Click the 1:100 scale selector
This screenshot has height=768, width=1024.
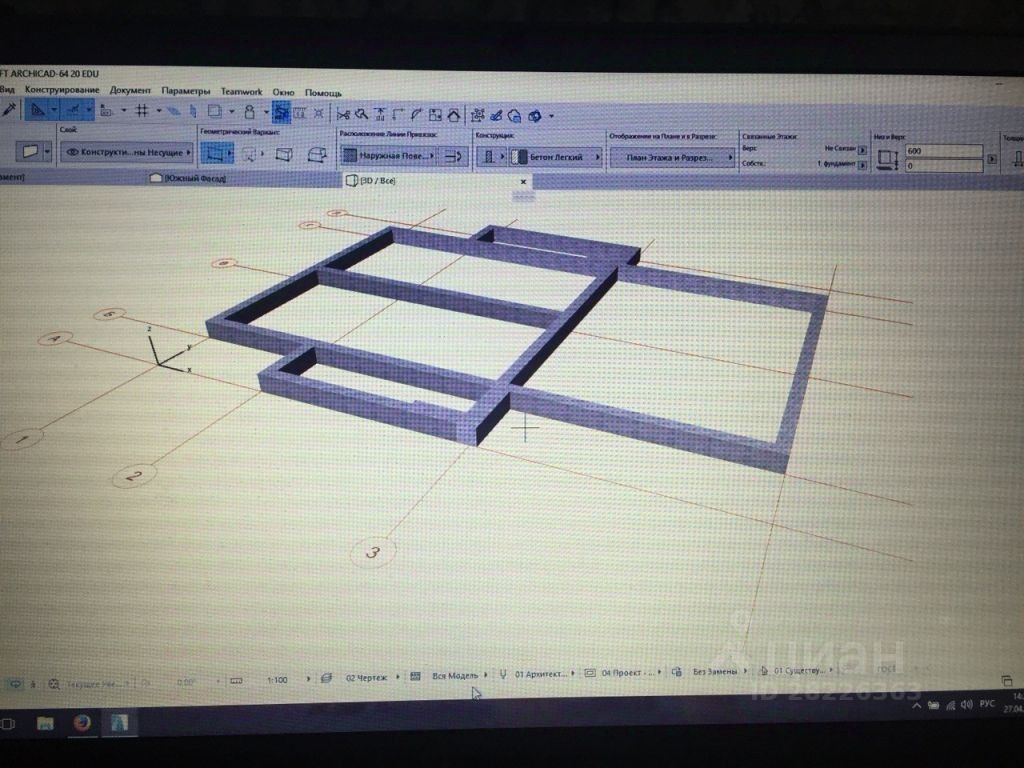278,680
